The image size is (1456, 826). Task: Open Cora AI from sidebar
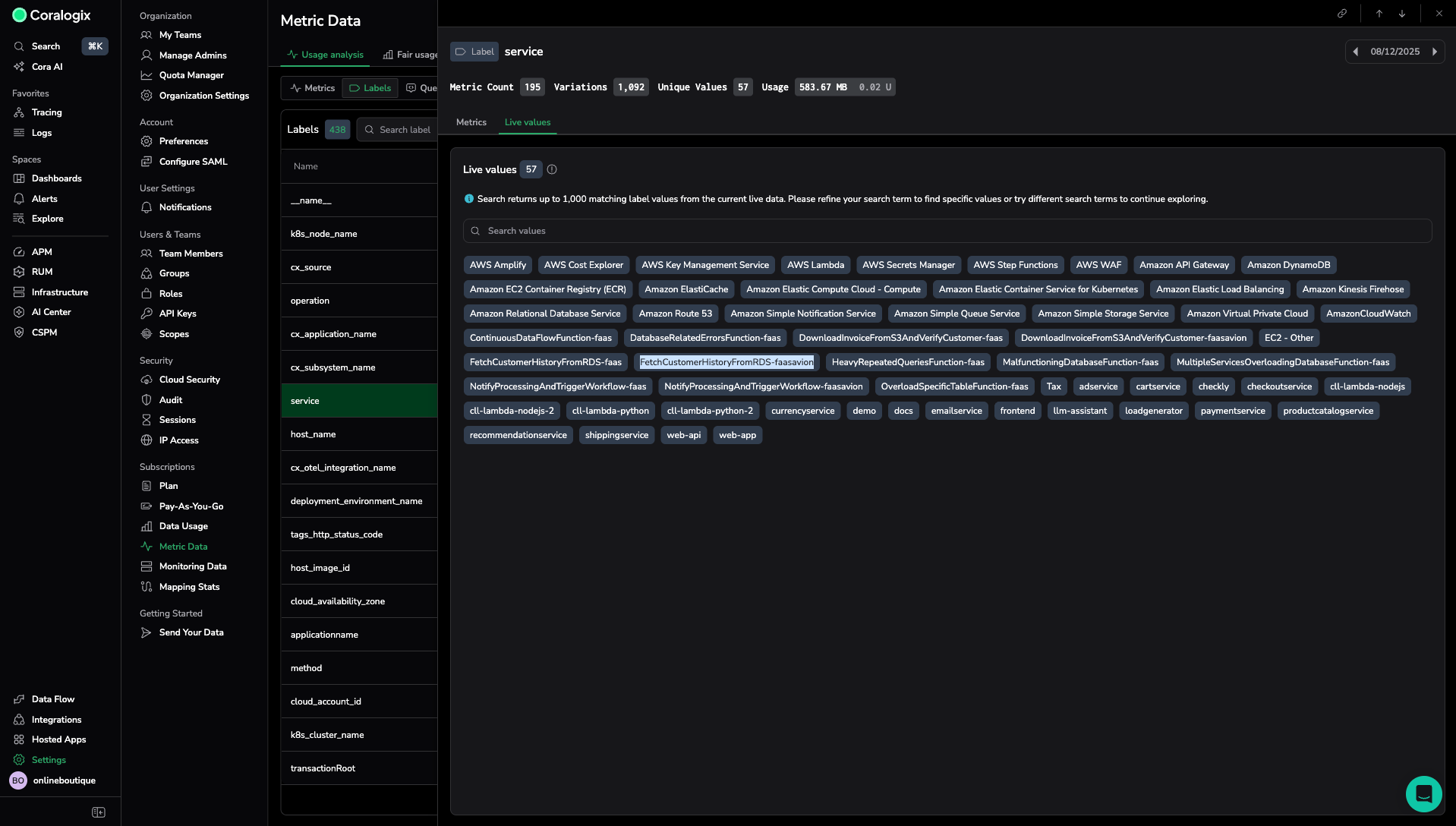coord(47,67)
